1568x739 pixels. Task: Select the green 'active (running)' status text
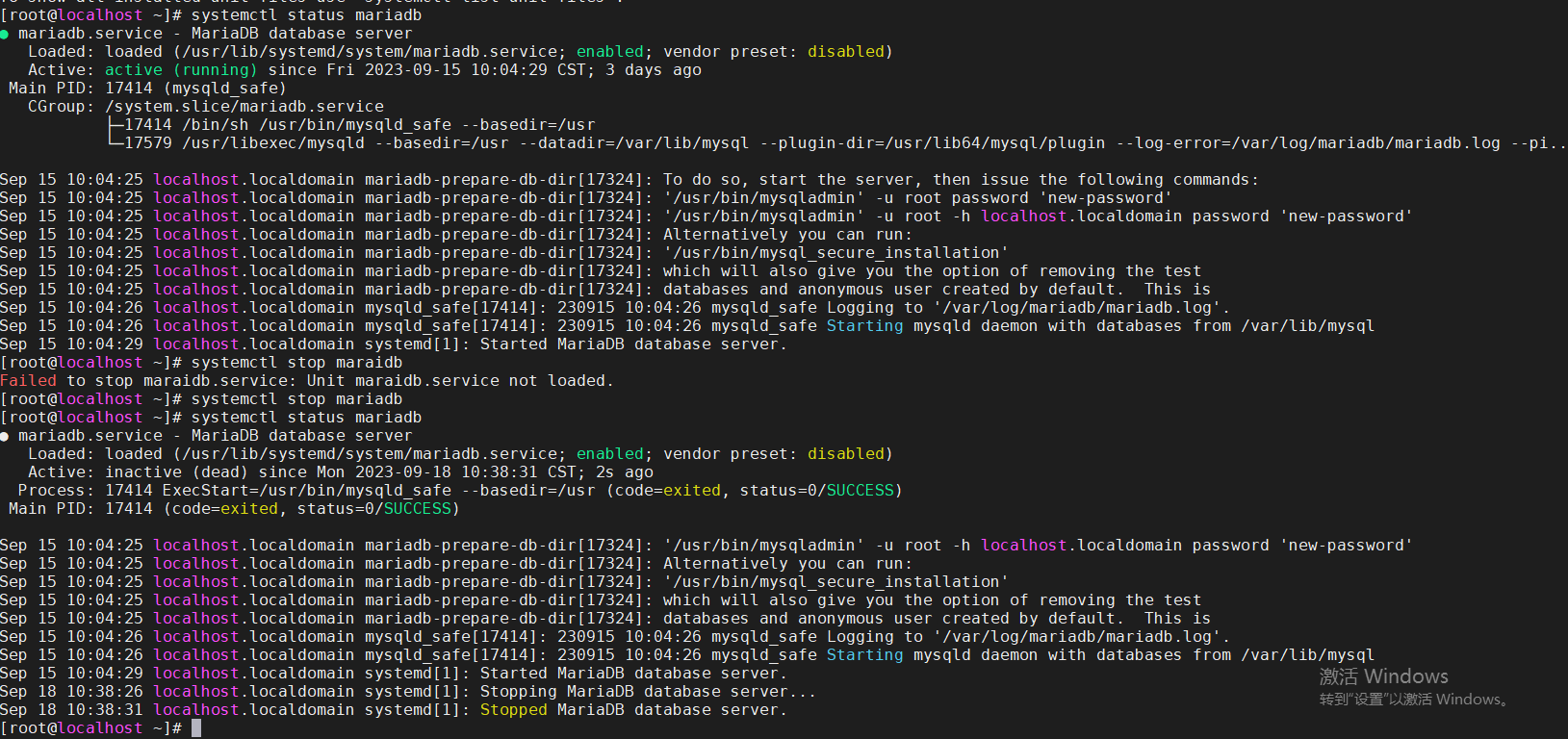point(181,70)
